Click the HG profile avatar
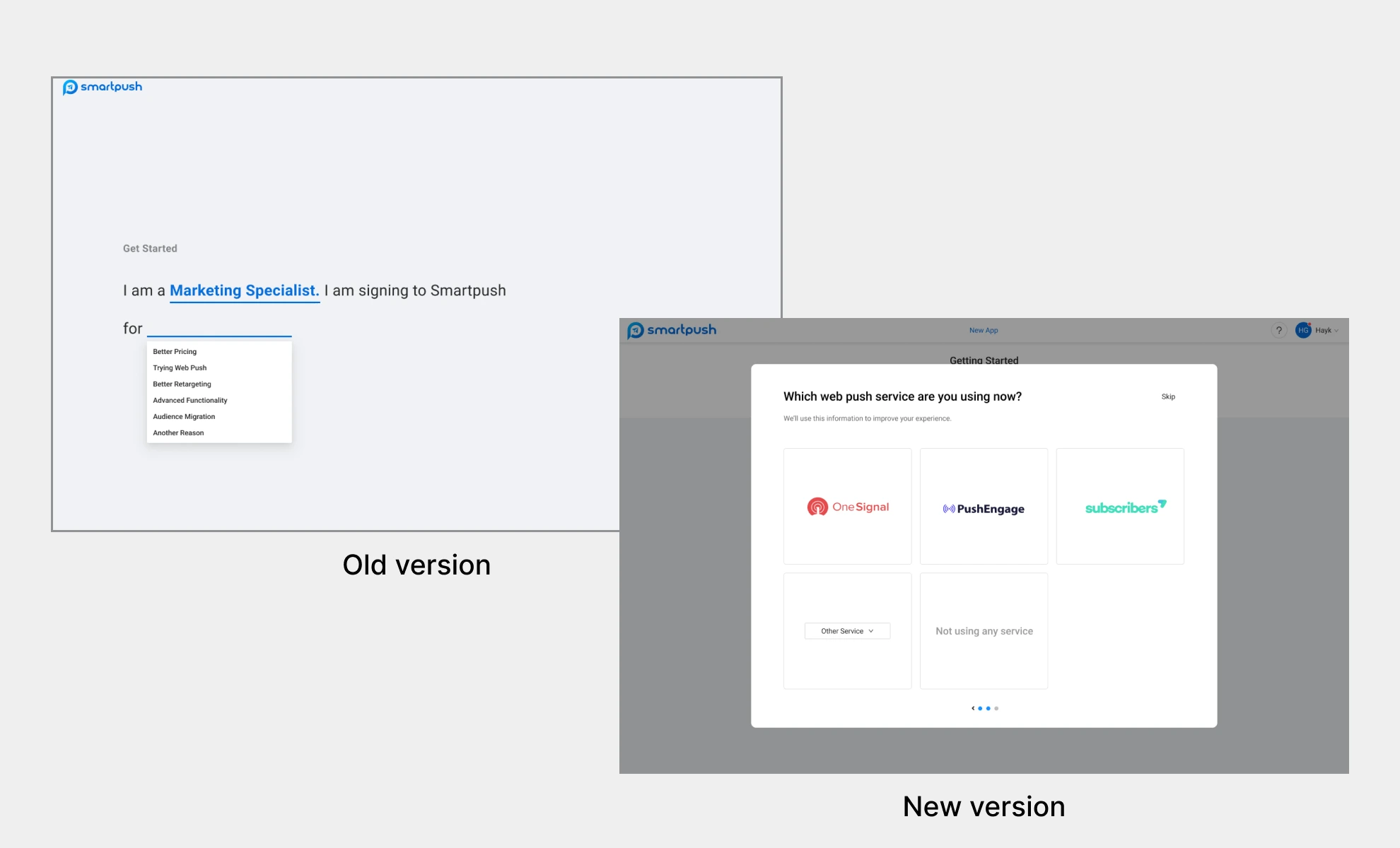Viewport: 1400px width, 848px height. click(1303, 330)
